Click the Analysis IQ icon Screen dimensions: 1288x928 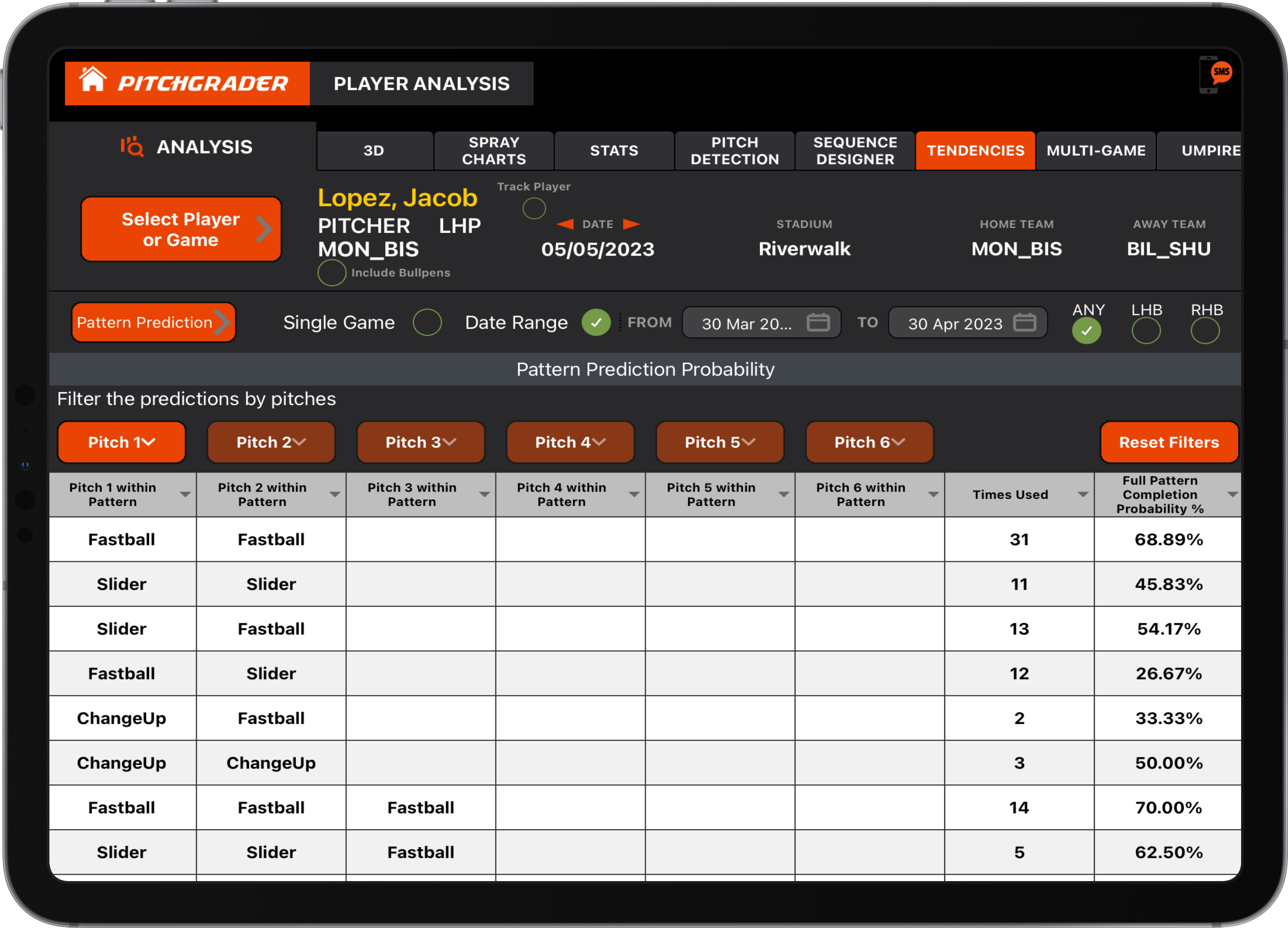point(132,147)
